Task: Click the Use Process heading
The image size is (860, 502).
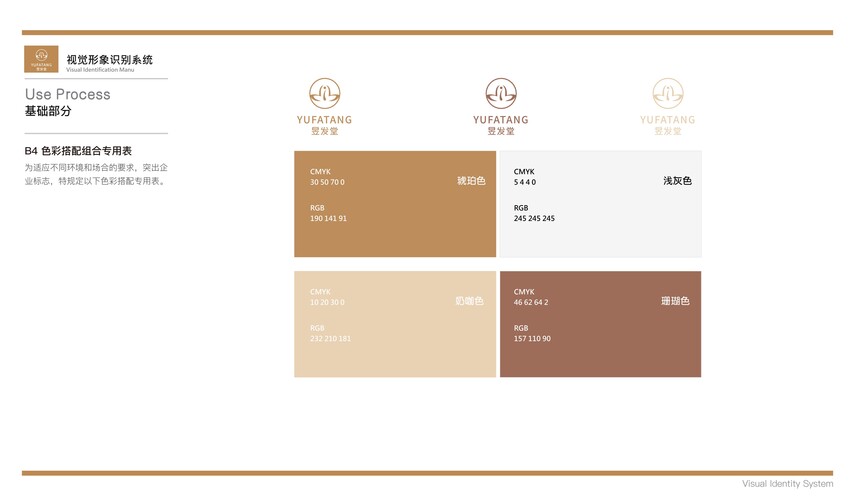Action: click(x=67, y=94)
